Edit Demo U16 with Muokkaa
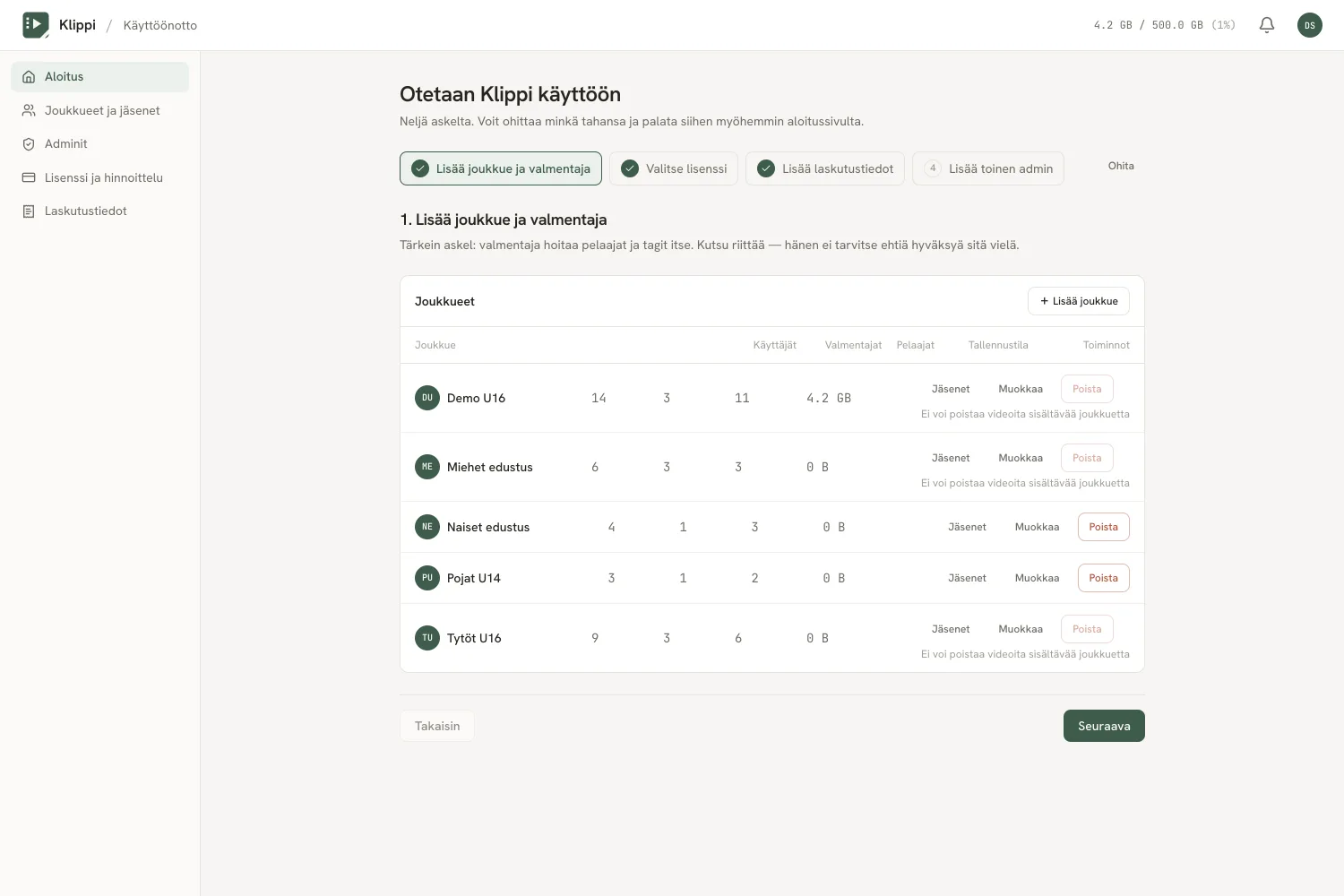The image size is (1344, 896). click(1021, 389)
